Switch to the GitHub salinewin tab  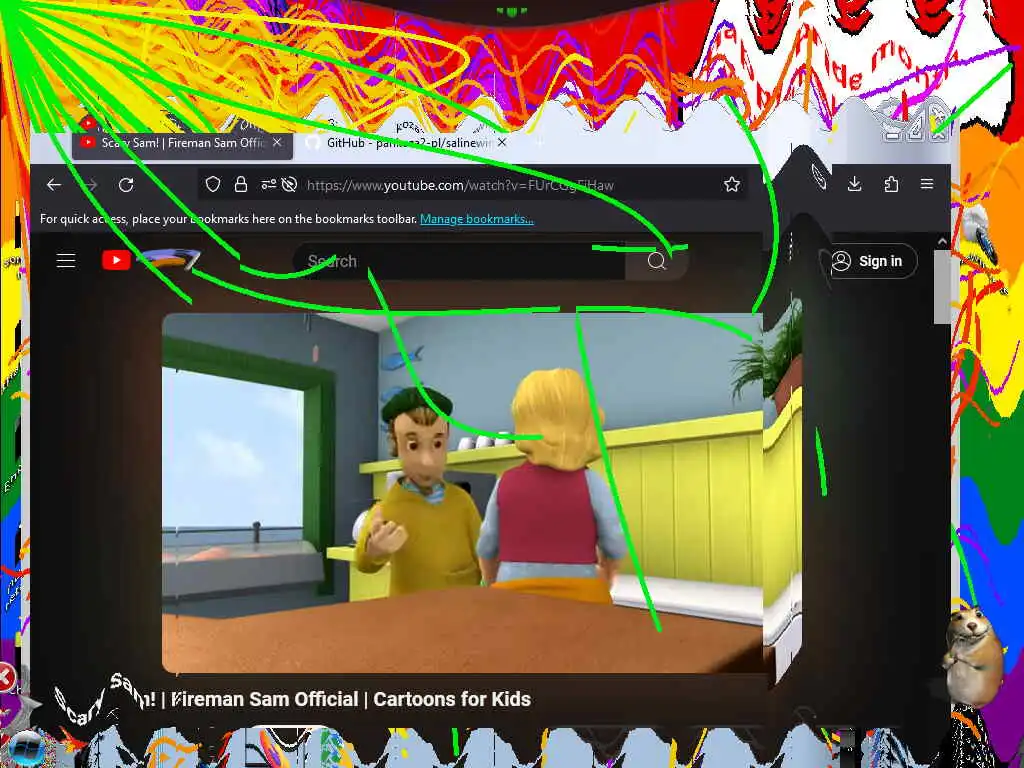(x=408, y=142)
